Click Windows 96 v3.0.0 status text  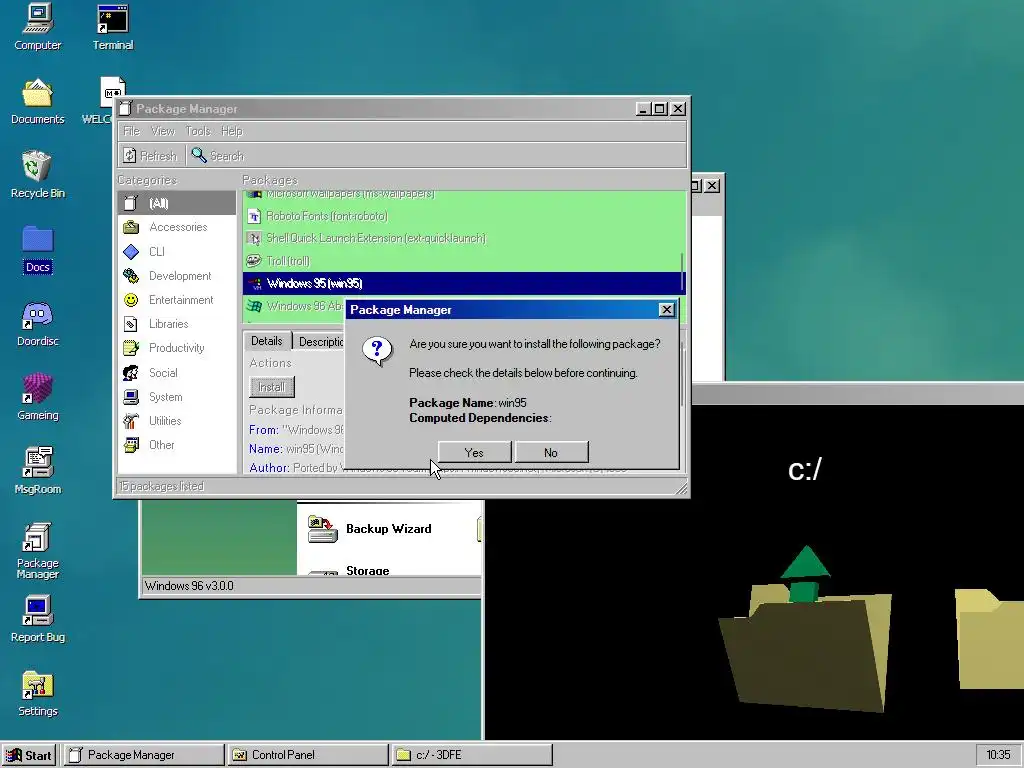[189, 586]
